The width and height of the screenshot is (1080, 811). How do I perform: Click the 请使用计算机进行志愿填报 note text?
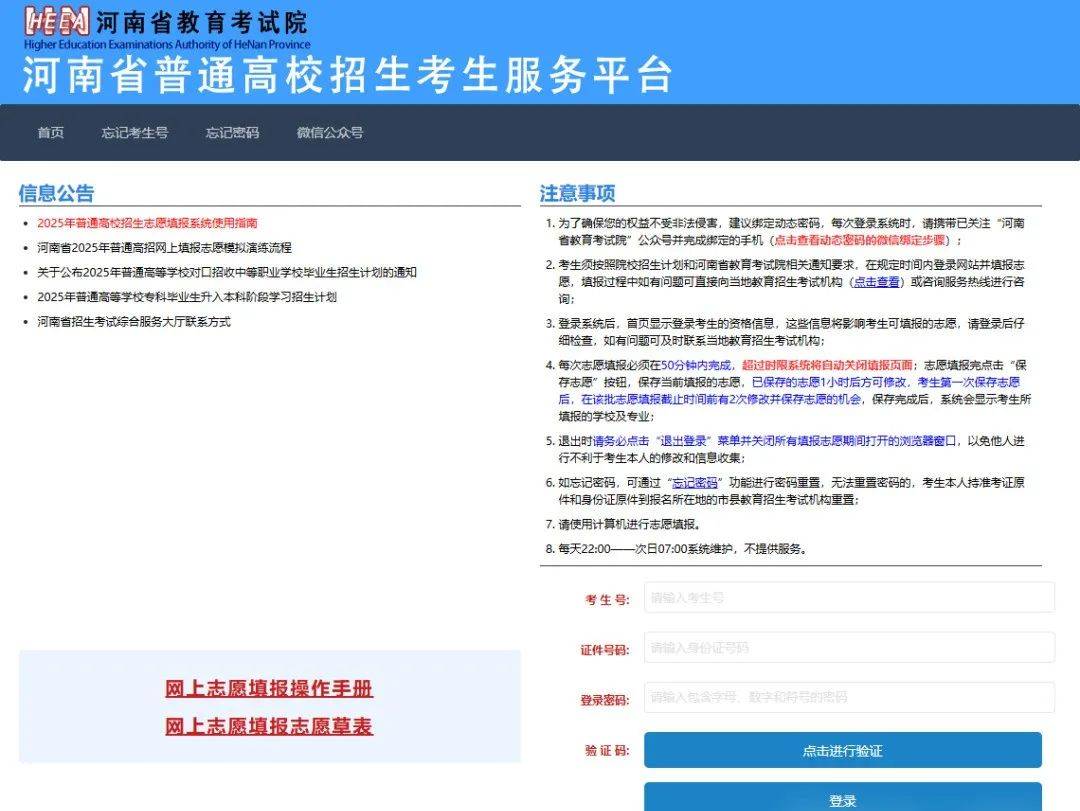pyautogui.click(x=629, y=524)
